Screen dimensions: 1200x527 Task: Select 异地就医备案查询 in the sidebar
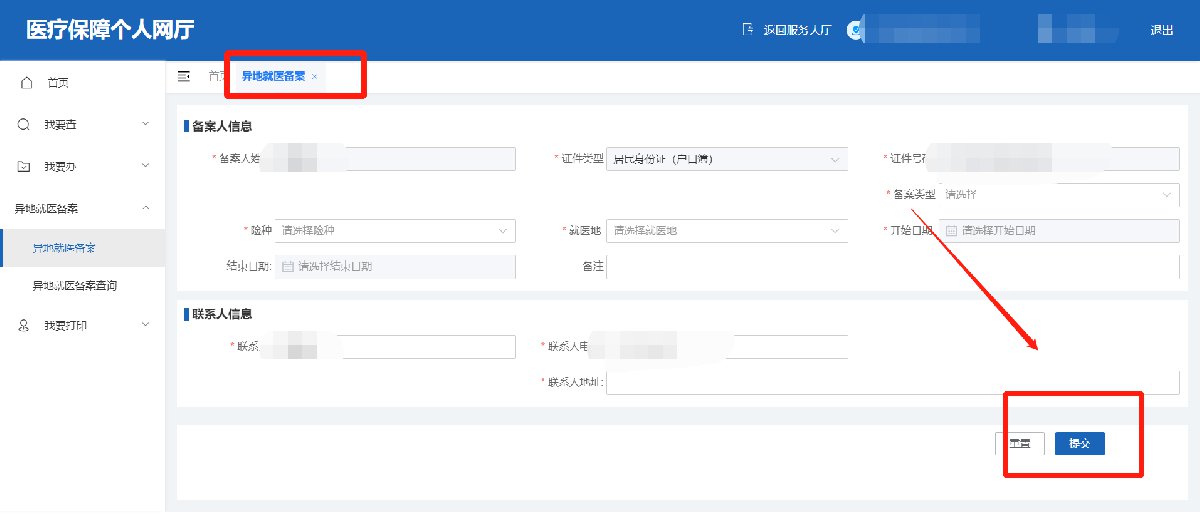75,286
